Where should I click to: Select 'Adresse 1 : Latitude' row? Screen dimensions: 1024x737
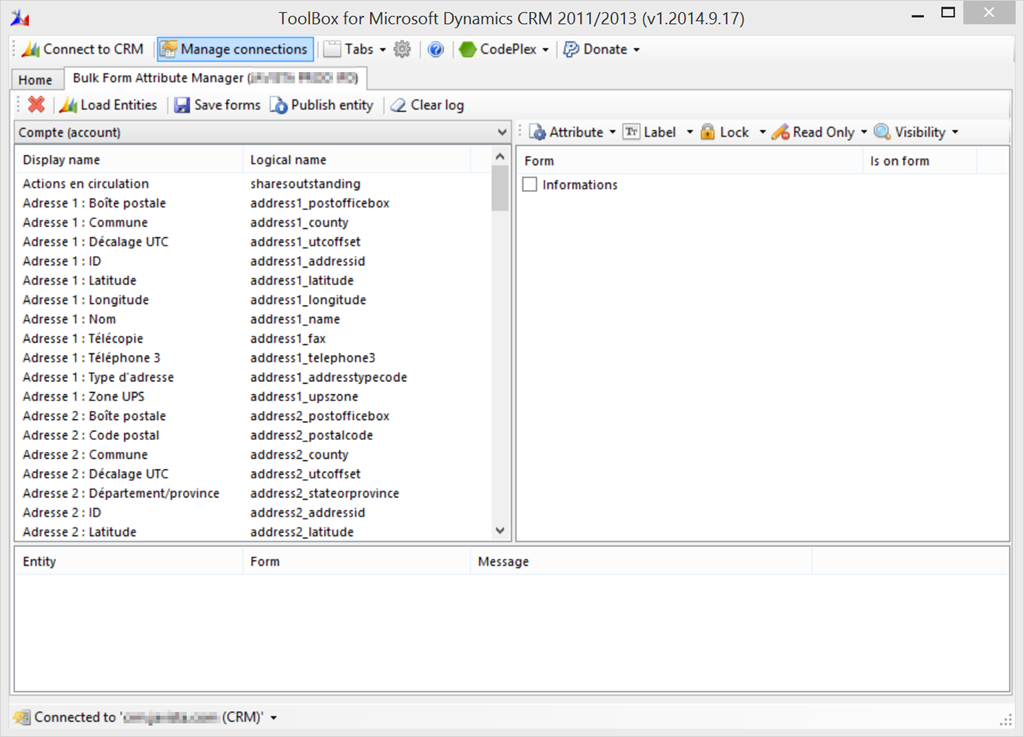point(253,281)
